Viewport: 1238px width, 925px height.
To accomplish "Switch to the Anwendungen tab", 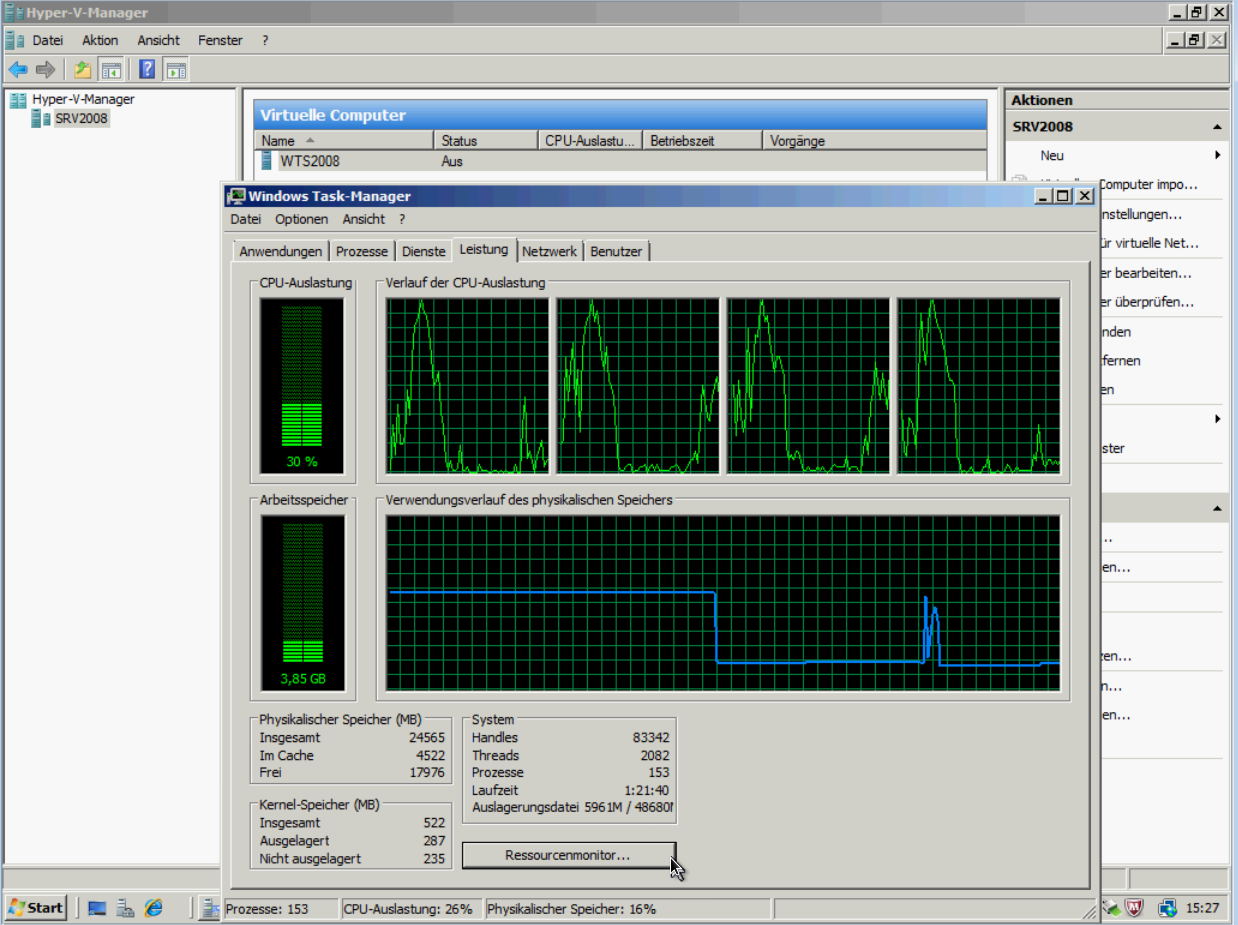I will (x=281, y=251).
